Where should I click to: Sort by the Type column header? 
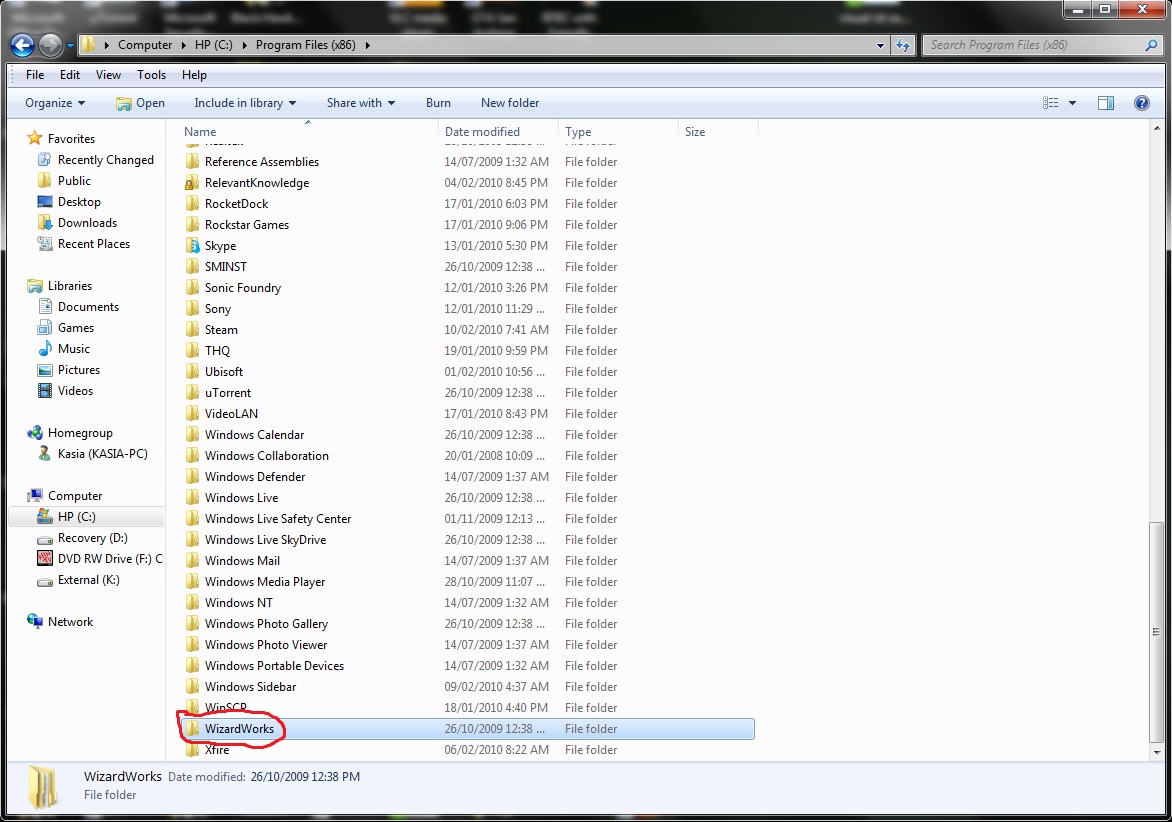(x=618, y=132)
